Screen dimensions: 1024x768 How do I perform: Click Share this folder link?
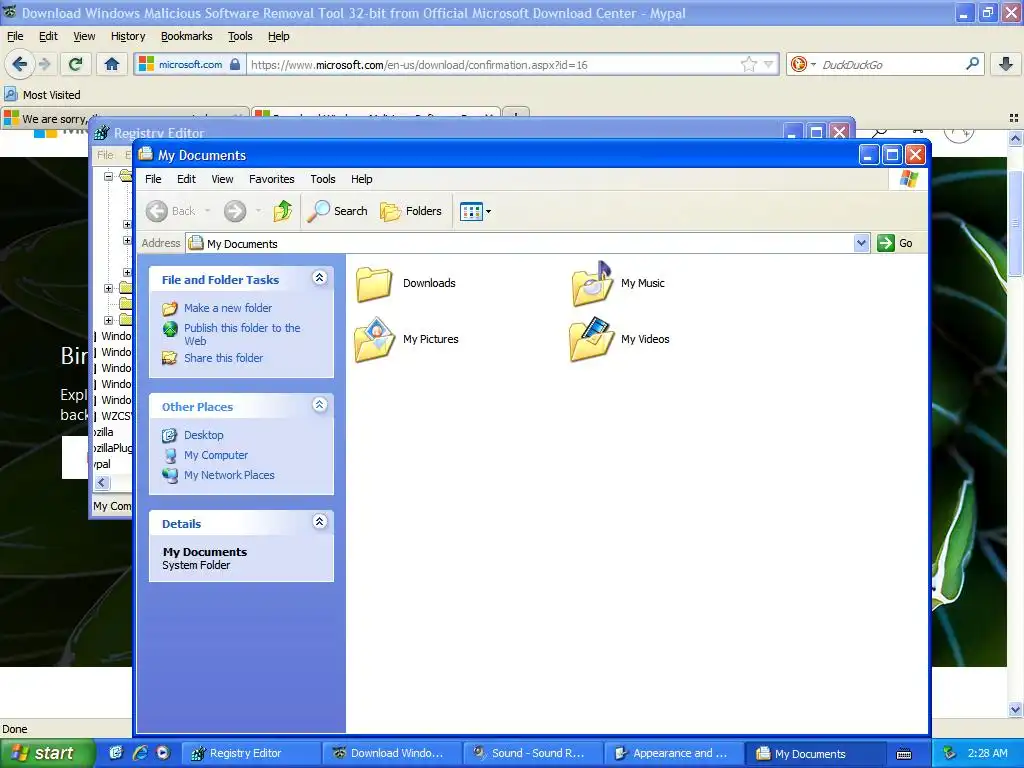coord(223,358)
